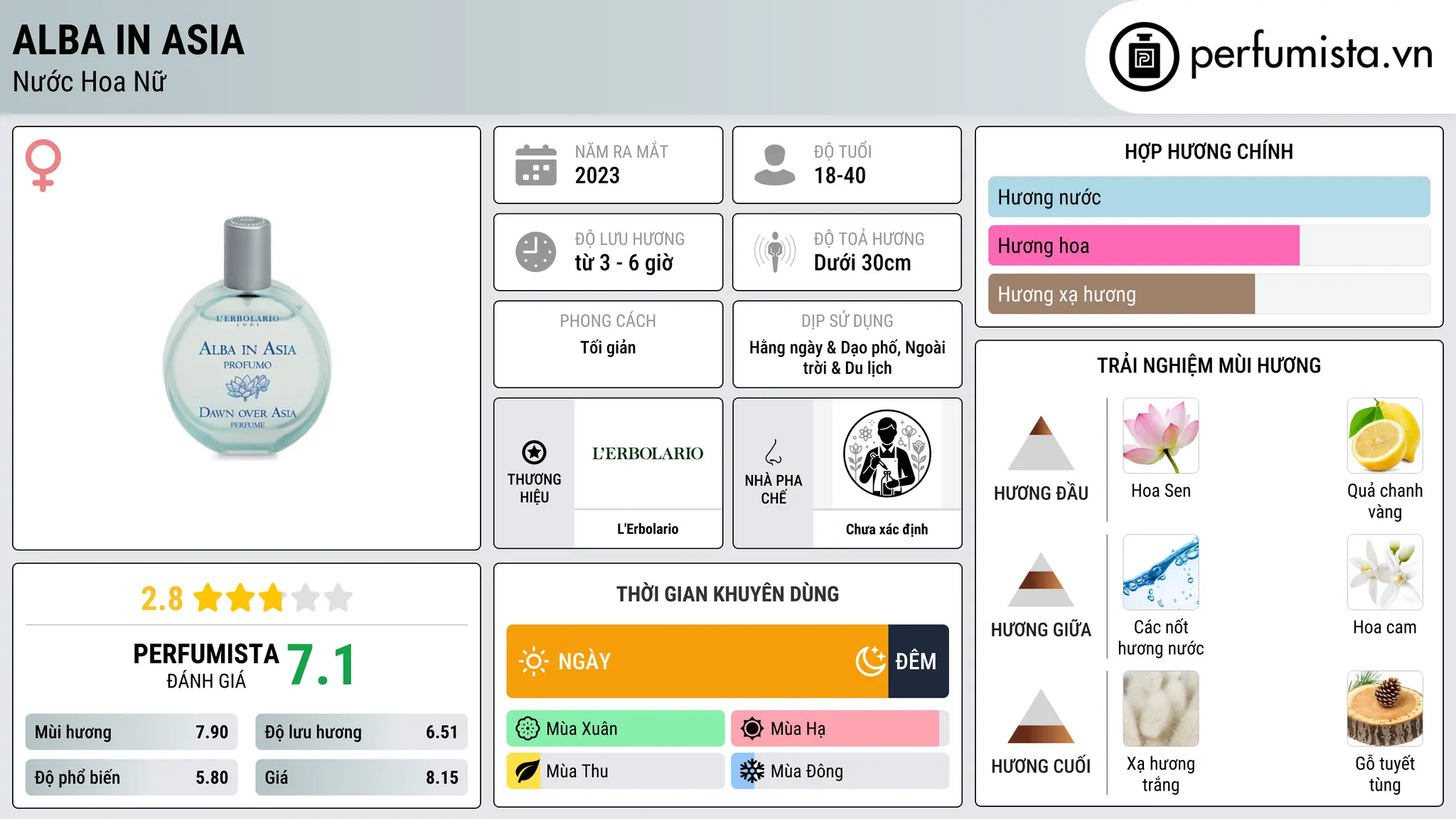Click the orange Ngày daytime bar
The width and height of the screenshot is (1456, 819).
pos(697,661)
